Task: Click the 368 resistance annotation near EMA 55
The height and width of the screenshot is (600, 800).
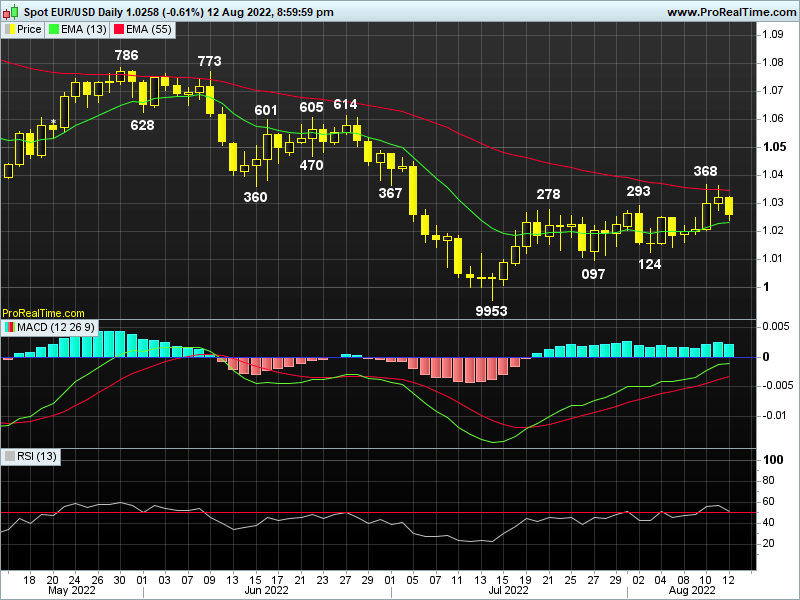Action: pos(705,172)
